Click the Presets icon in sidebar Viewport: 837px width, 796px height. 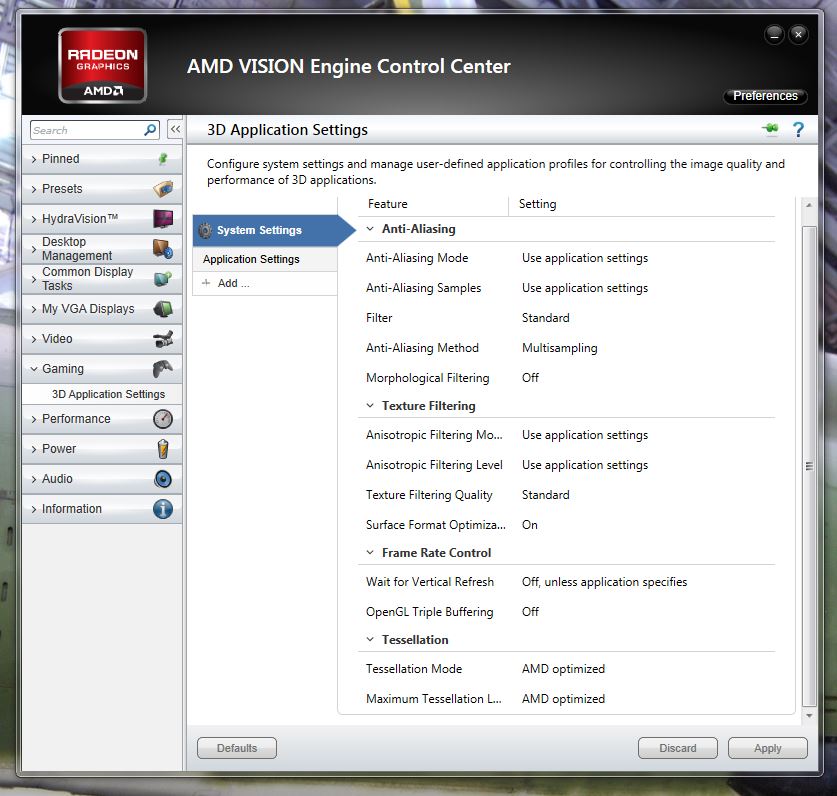(163, 188)
